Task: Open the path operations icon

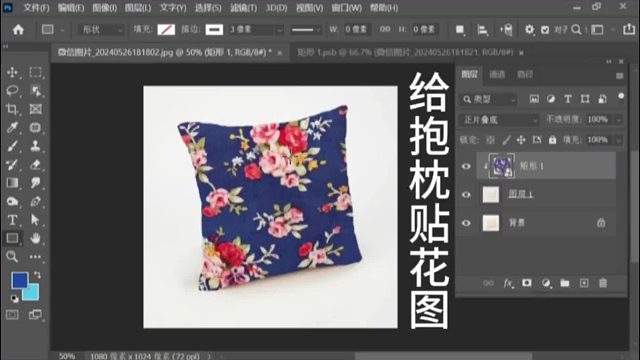Action: click(x=460, y=29)
